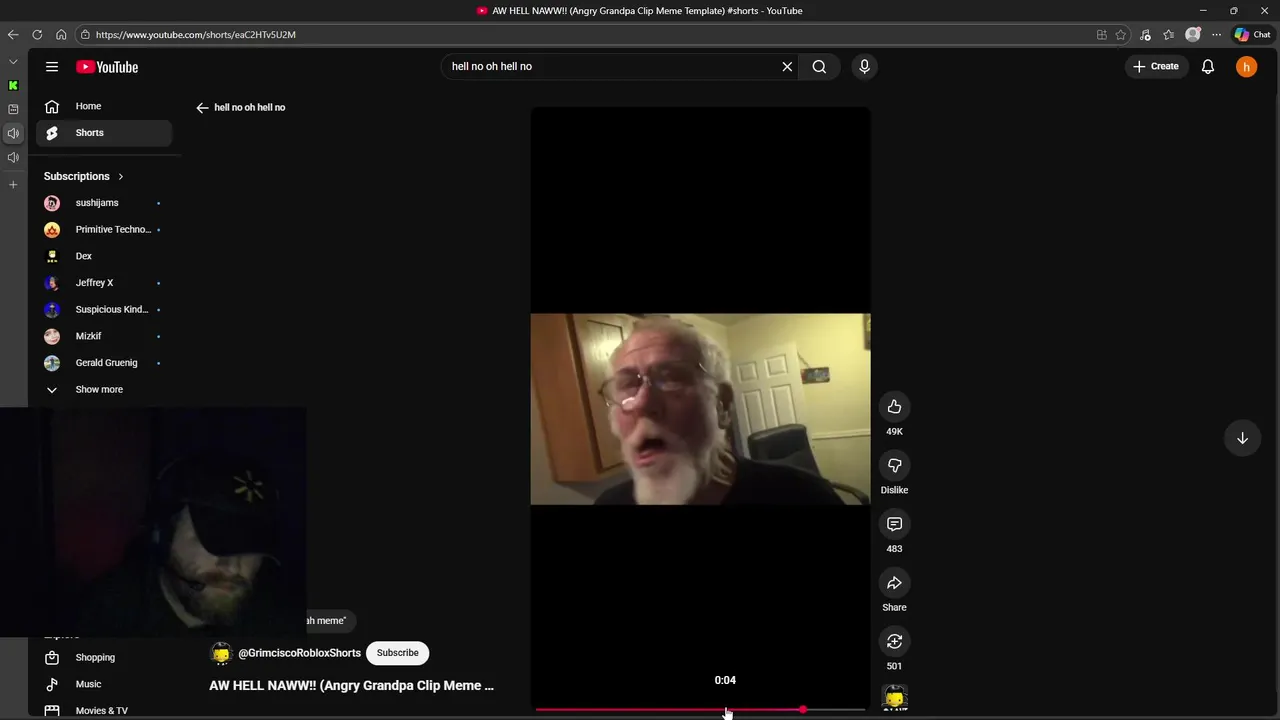Click the browser address bar URL
The height and width of the screenshot is (720, 1280).
(196, 35)
